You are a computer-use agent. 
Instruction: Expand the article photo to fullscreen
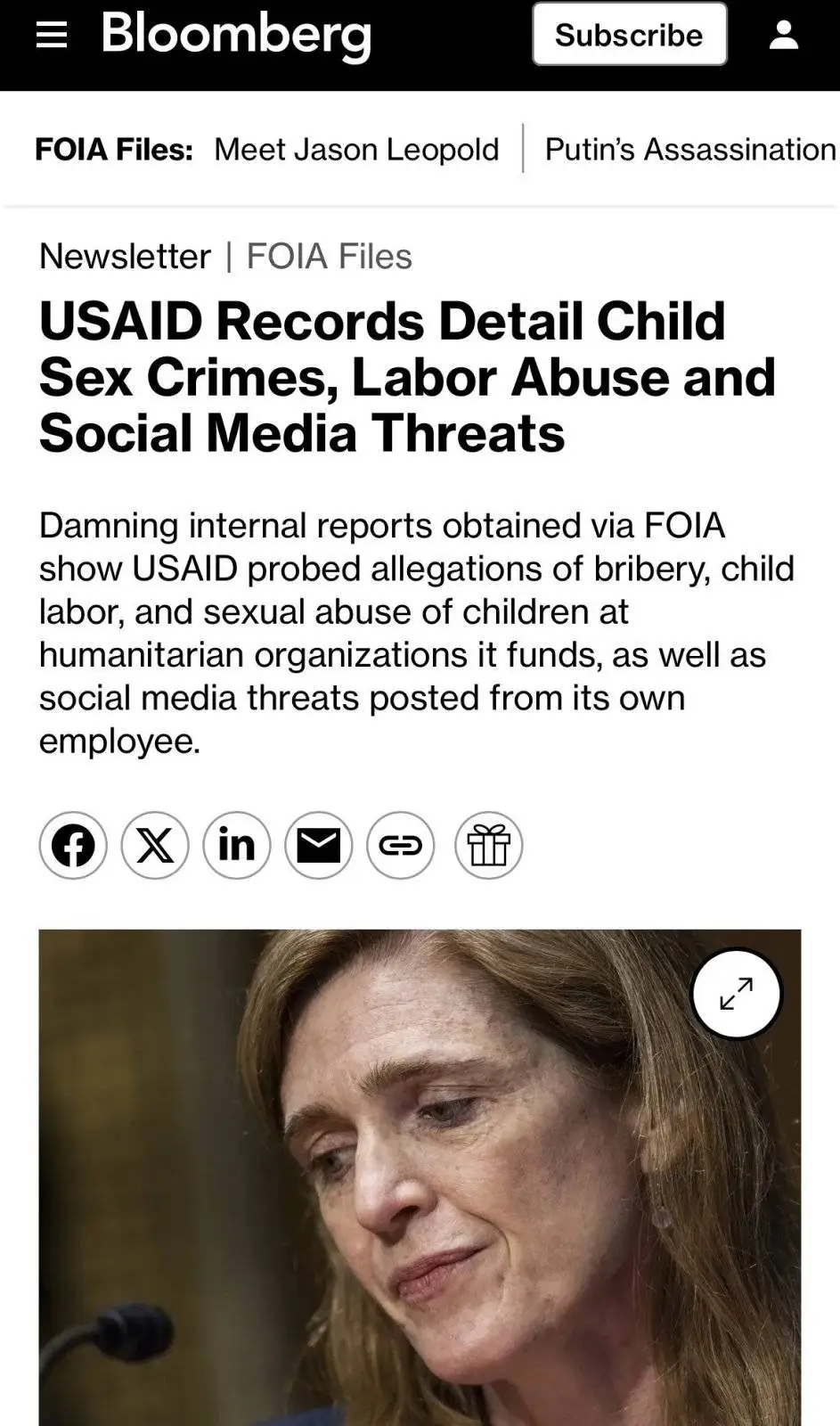point(736,993)
